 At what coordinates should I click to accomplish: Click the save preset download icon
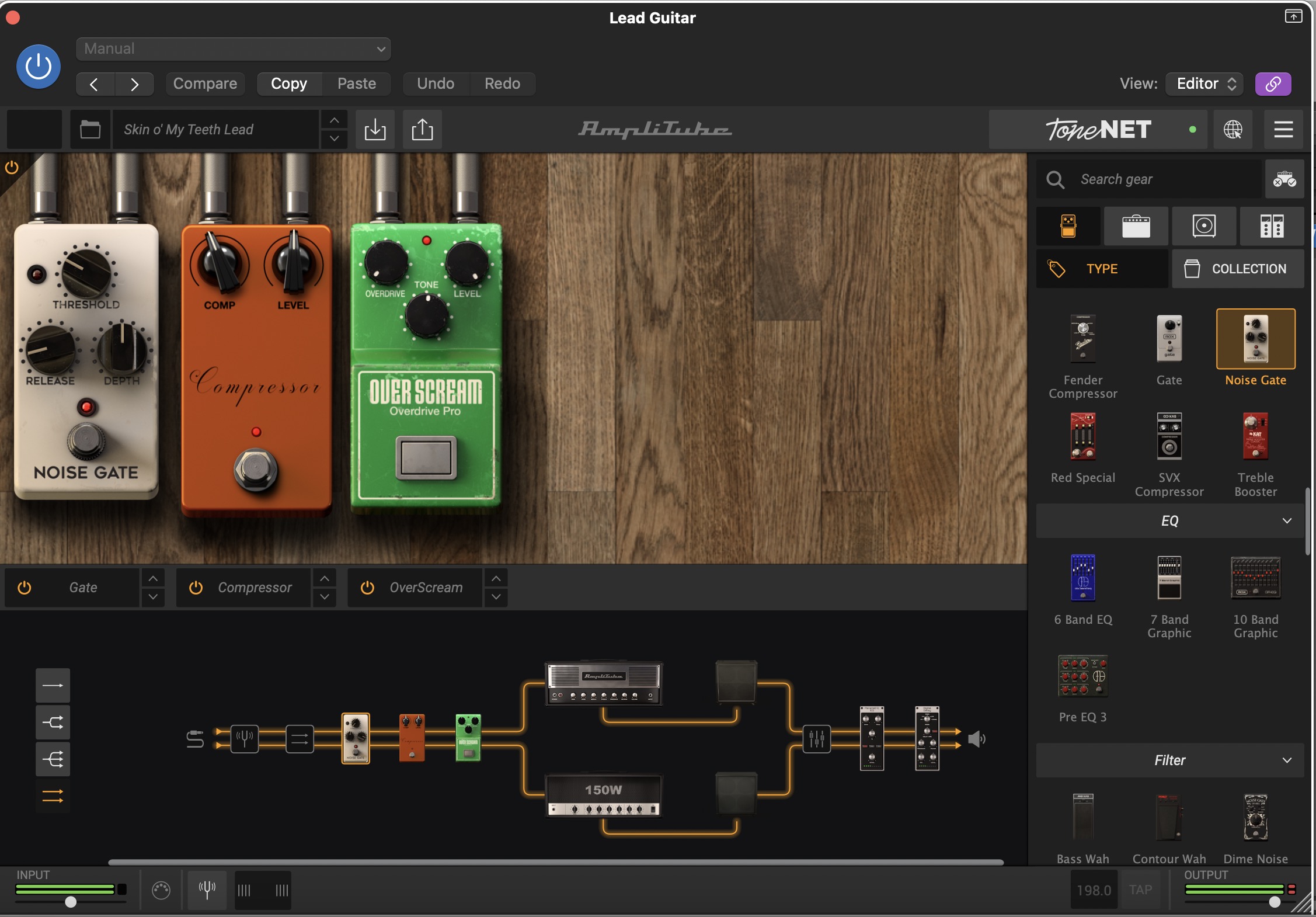375,129
